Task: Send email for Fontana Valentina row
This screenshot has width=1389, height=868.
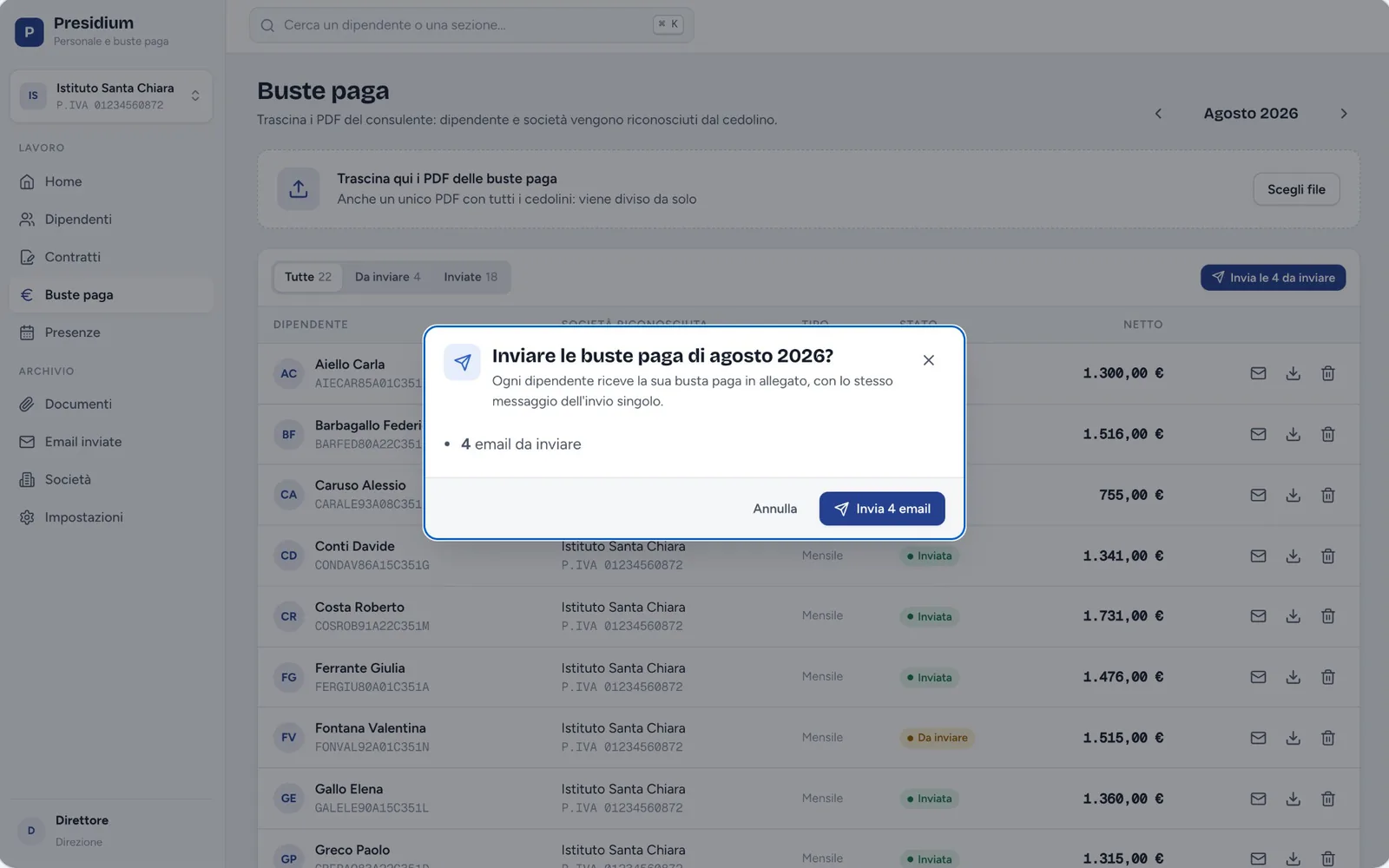Action: [1258, 738]
